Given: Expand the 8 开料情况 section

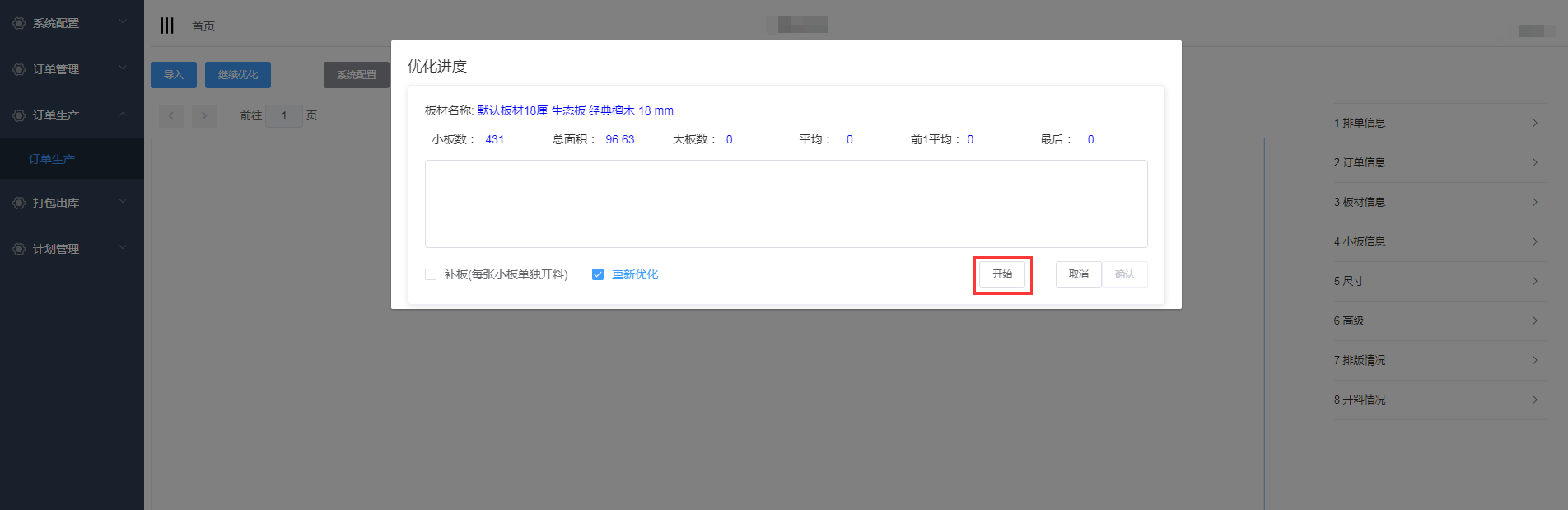Looking at the screenshot, I should [1439, 400].
